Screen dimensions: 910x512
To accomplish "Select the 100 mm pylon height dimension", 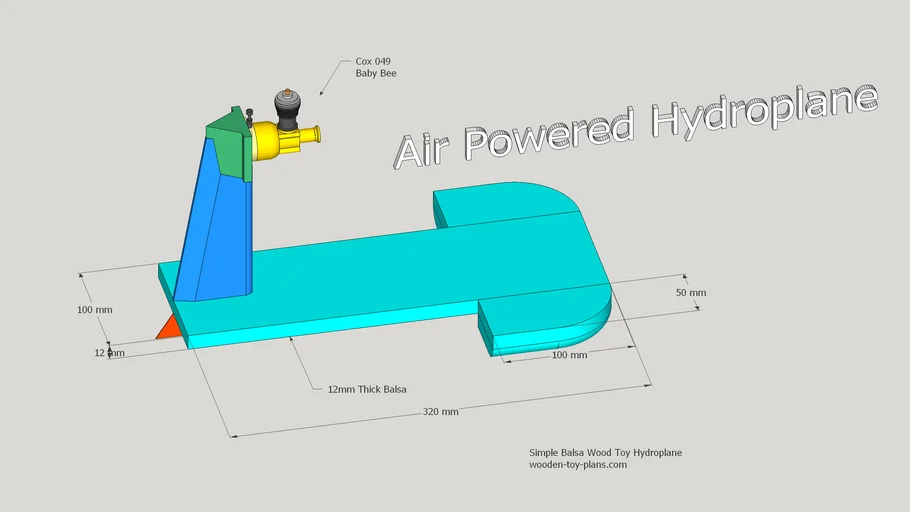I will [x=94, y=310].
